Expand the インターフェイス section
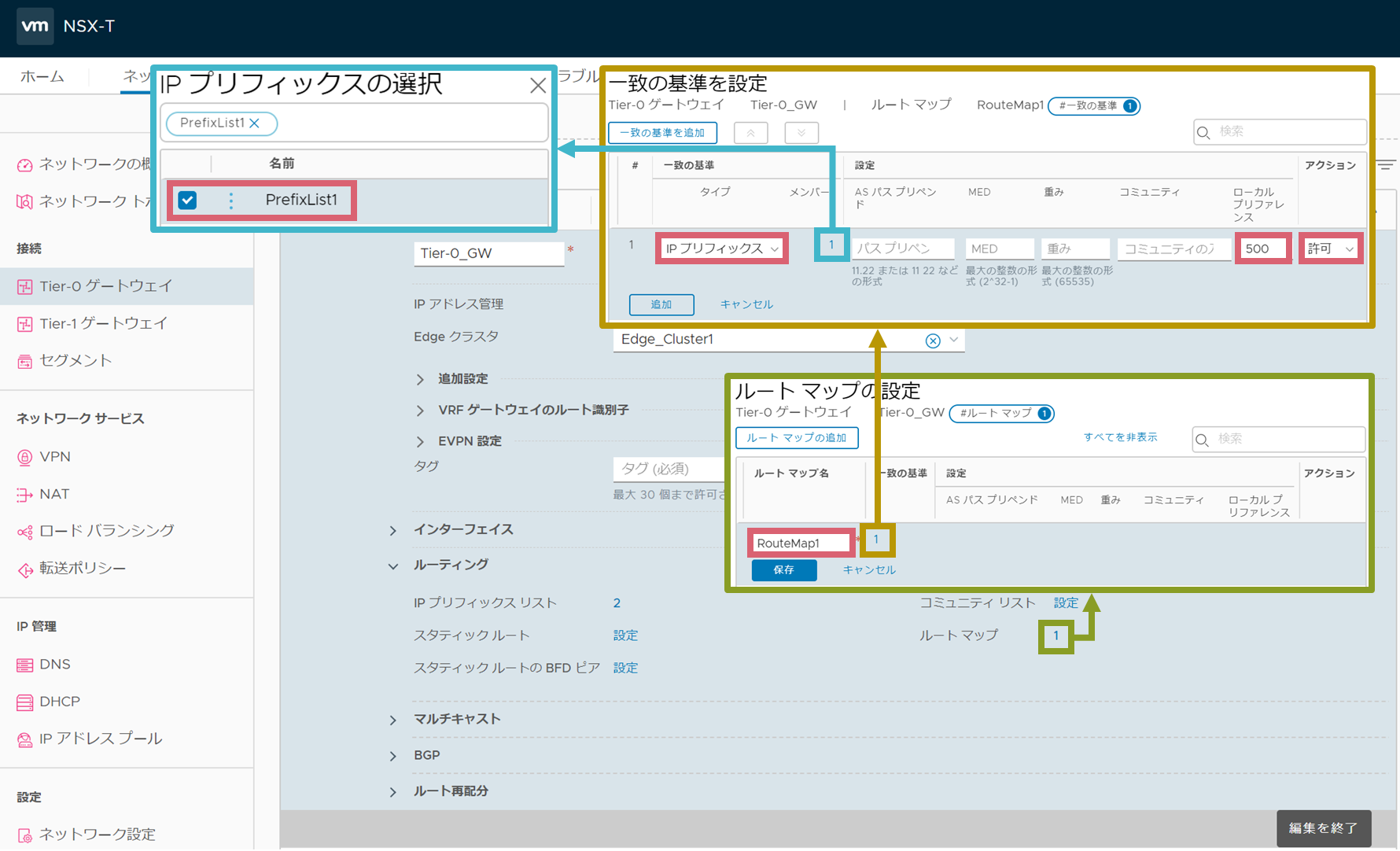Screen dimensions: 1400x851 [x=393, y=531]
